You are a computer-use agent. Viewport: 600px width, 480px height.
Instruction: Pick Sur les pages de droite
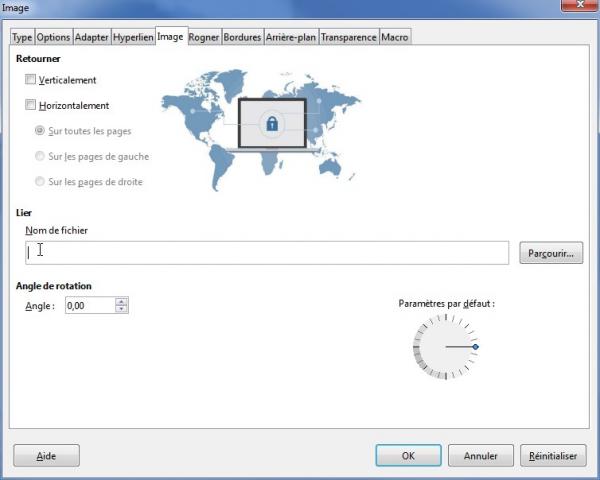pos(40,182)
